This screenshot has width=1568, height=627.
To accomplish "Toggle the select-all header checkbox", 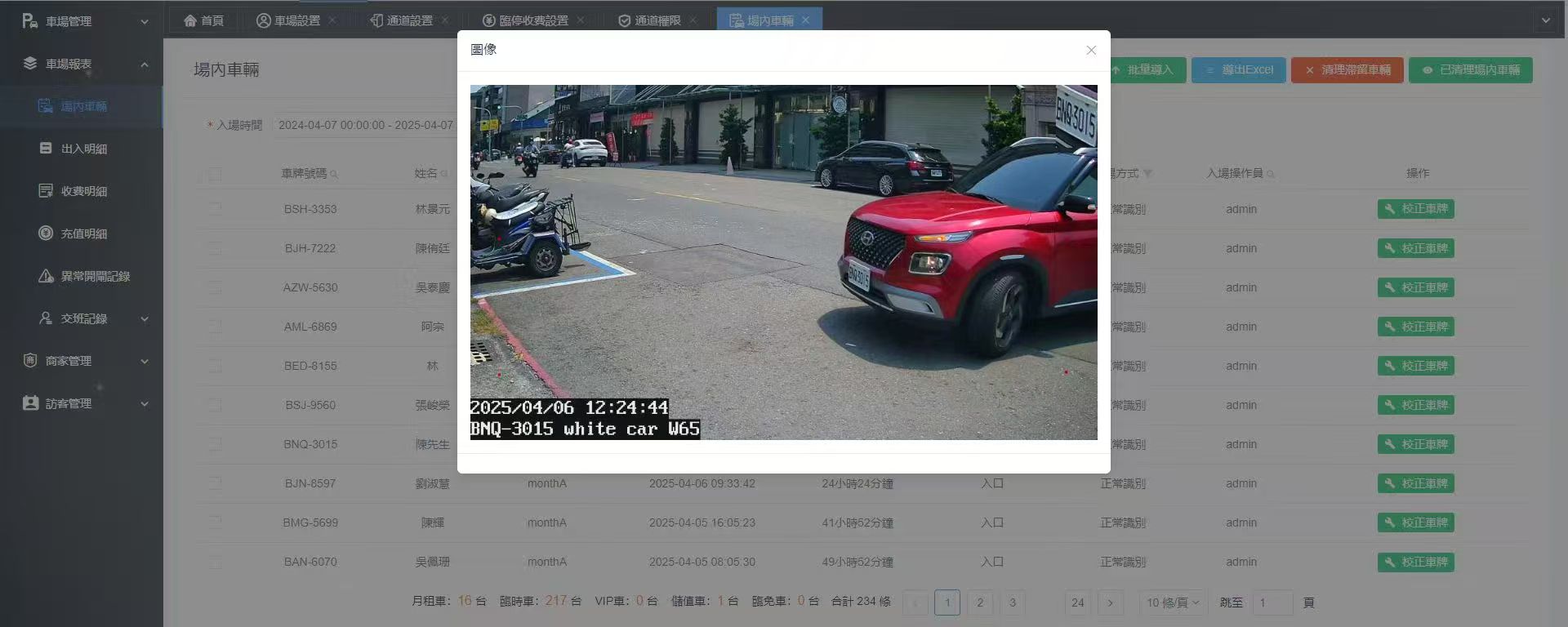I will pos(215,174).
